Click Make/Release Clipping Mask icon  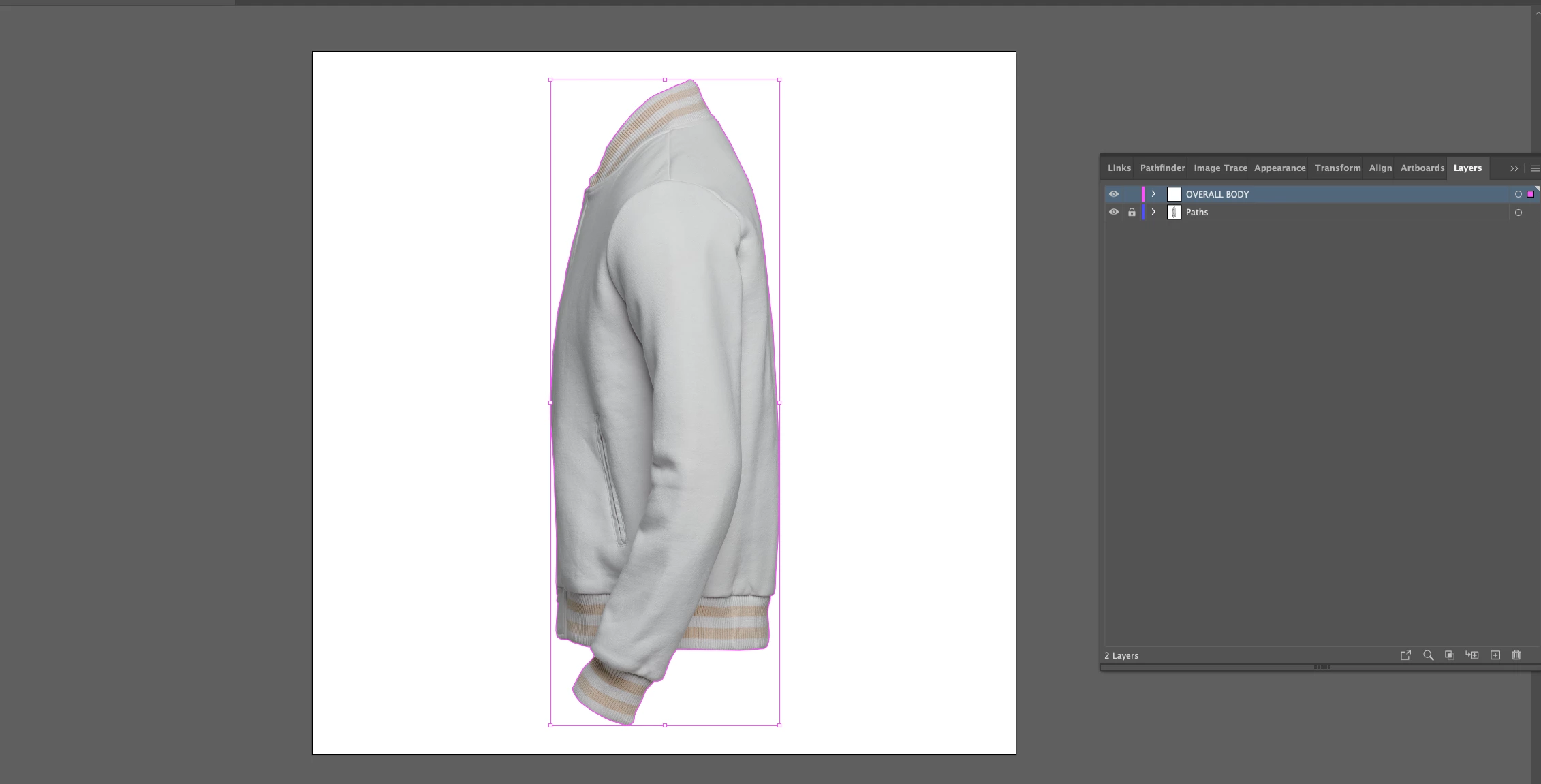point(1450,655)
